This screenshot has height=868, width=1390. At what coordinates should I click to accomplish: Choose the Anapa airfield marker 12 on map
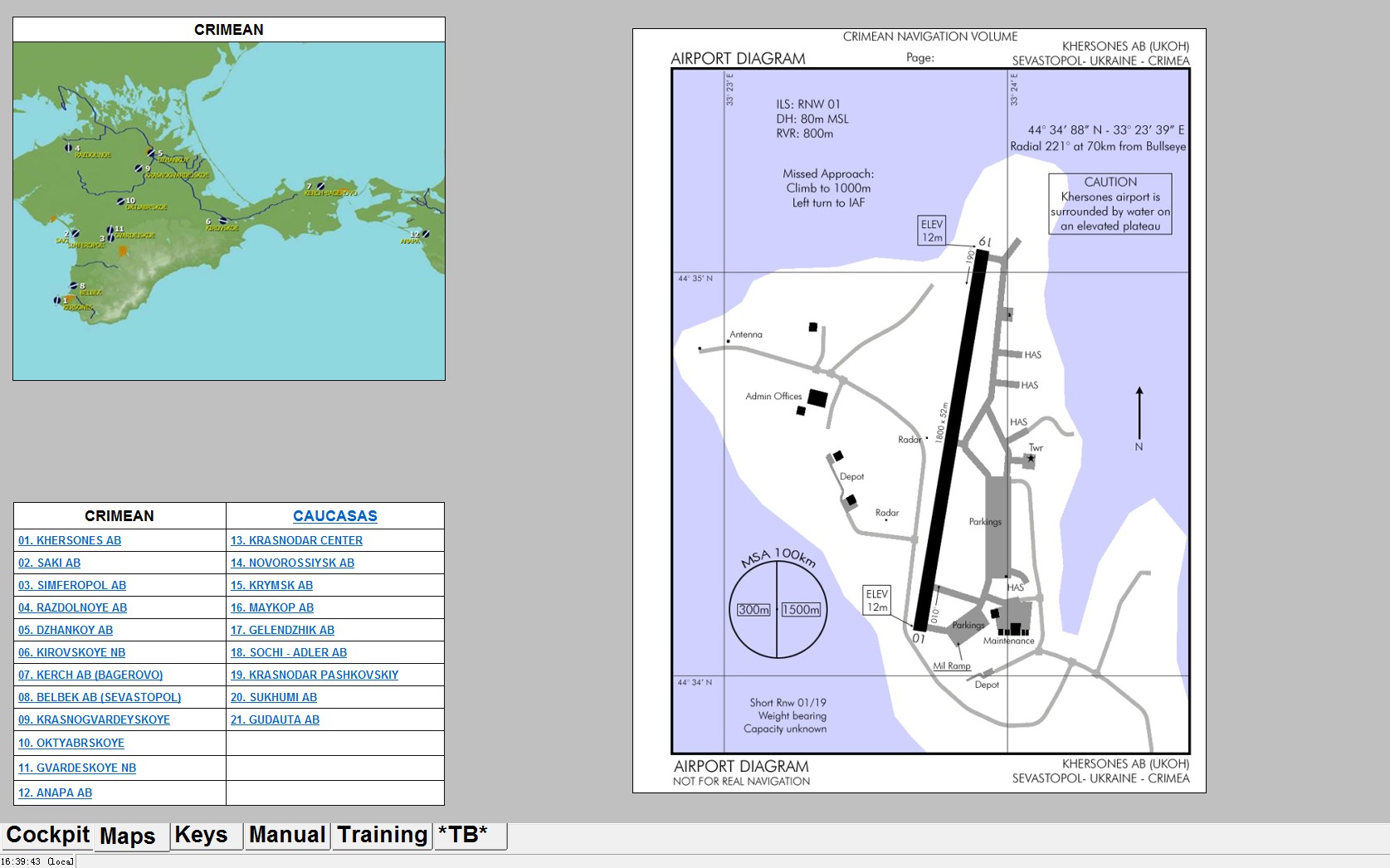pyautogui.click(x=426, y=234)
